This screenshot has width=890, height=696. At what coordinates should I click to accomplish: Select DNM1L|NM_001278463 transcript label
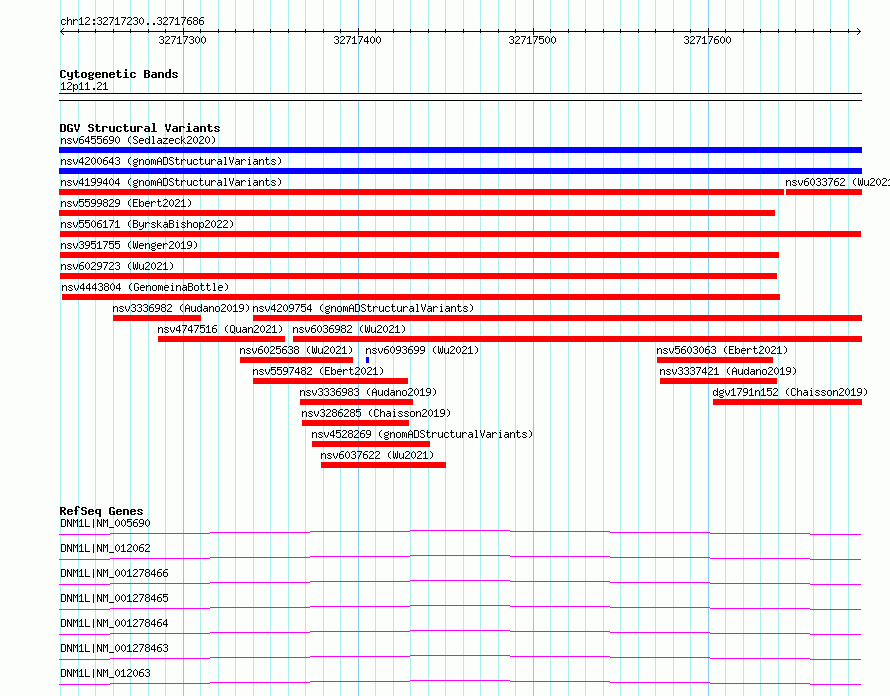click(114, 648)
